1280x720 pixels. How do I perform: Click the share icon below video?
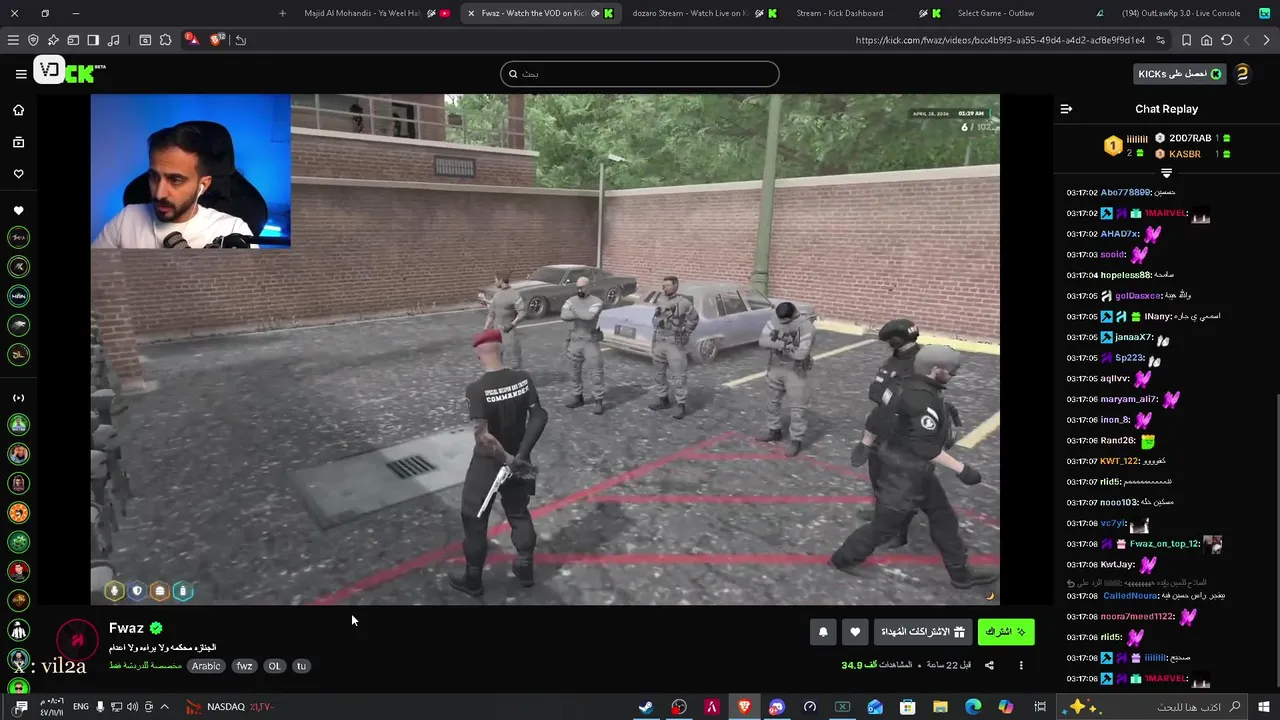pos(989,665)
